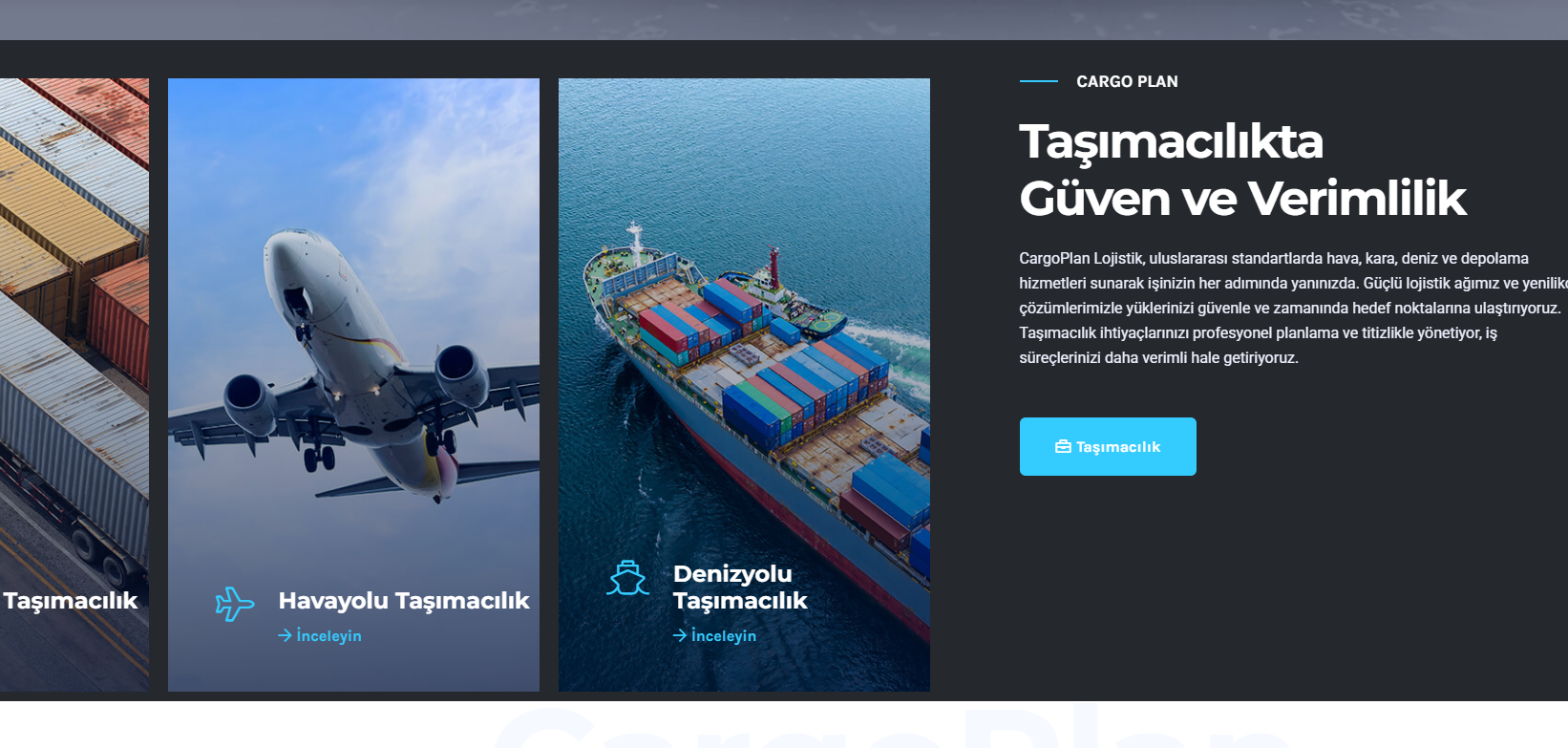The image size is (1568, 748).
Task: Select the partially visible Taşımacılık title on the left card
Action: (71, 601)
